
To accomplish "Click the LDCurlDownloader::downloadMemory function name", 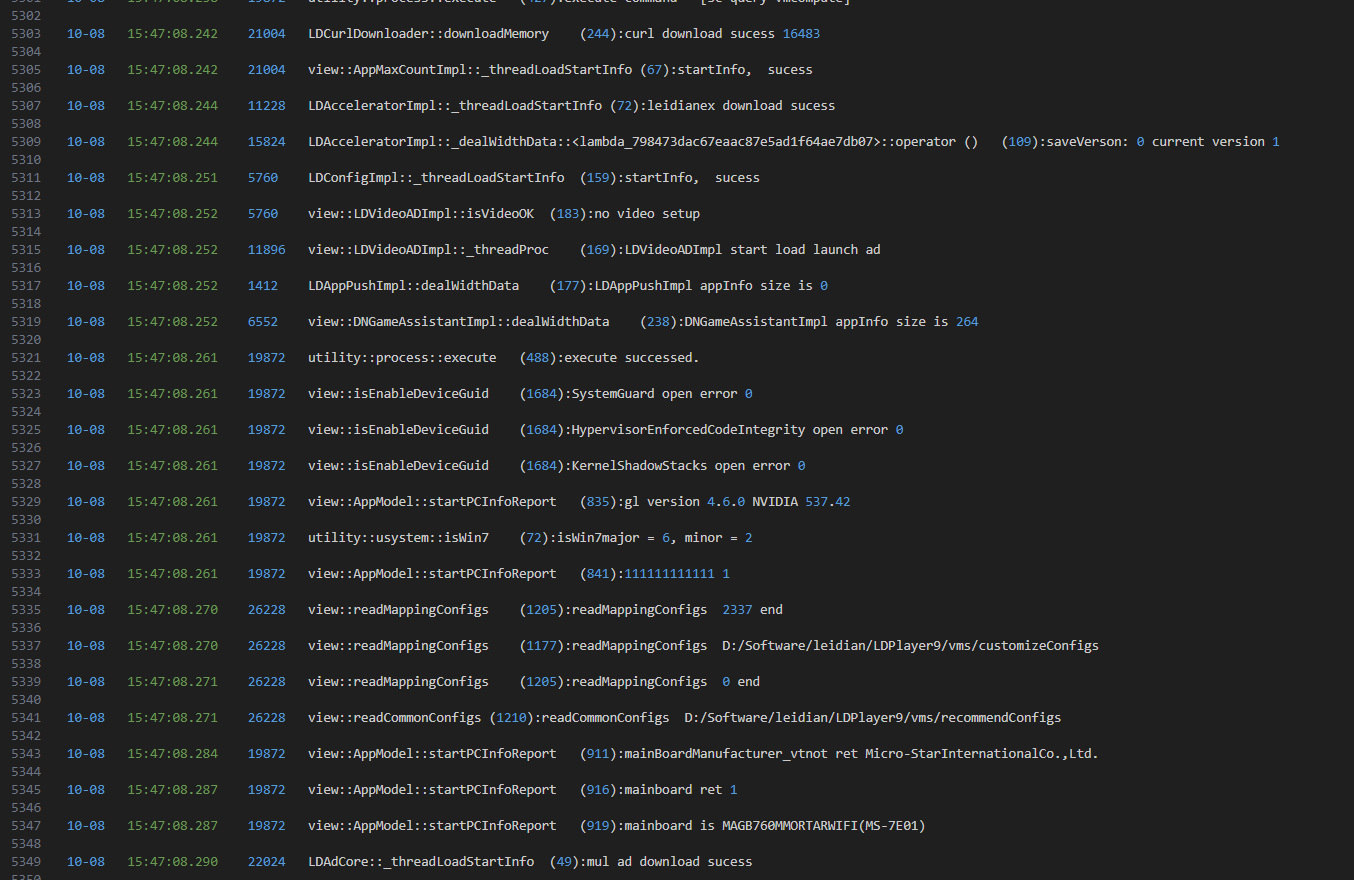I will (x=428, y=34).
